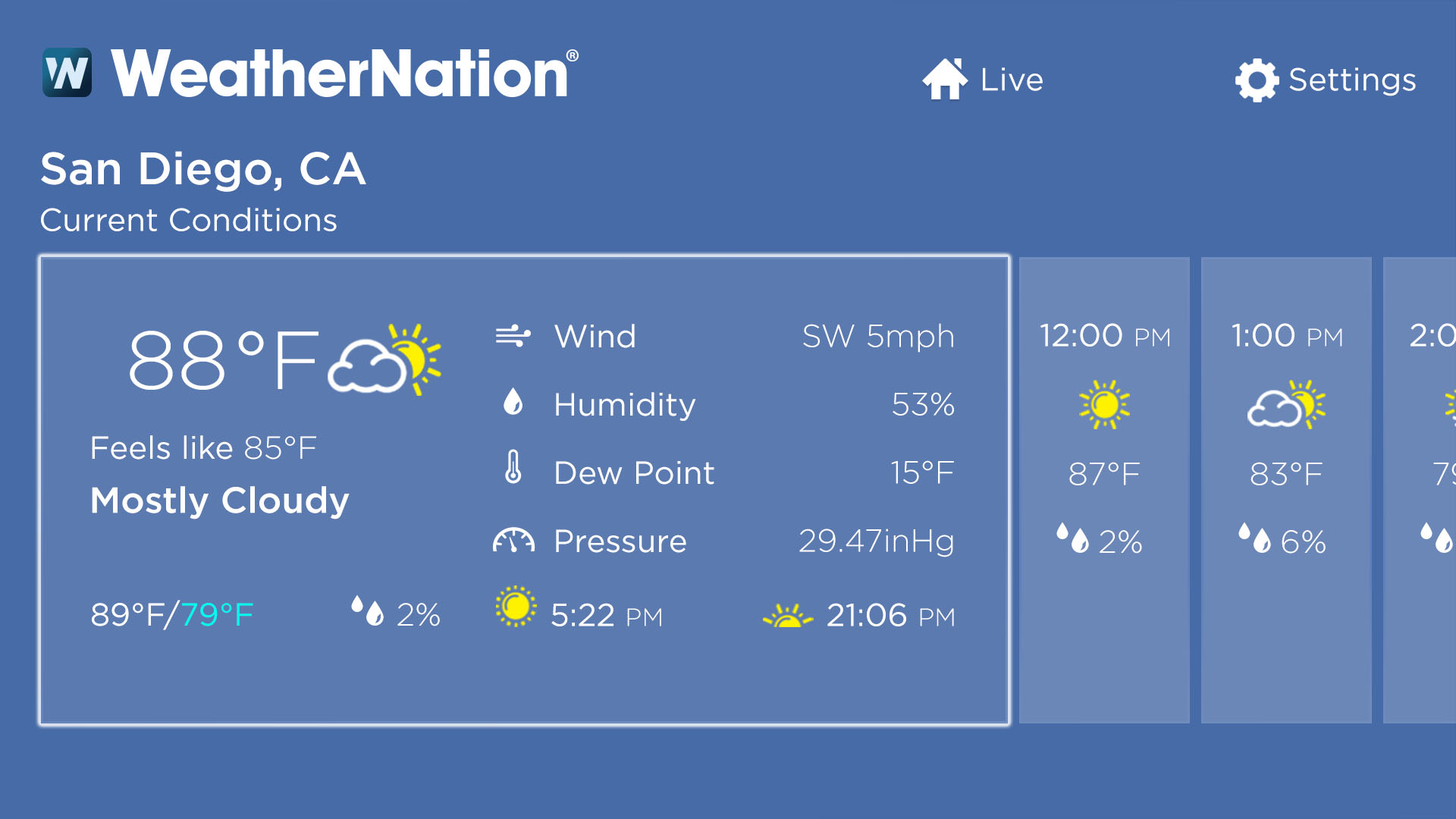Select the San Diego, CA location heading
Screen dimensions: 1456x819
coord(204,168)
